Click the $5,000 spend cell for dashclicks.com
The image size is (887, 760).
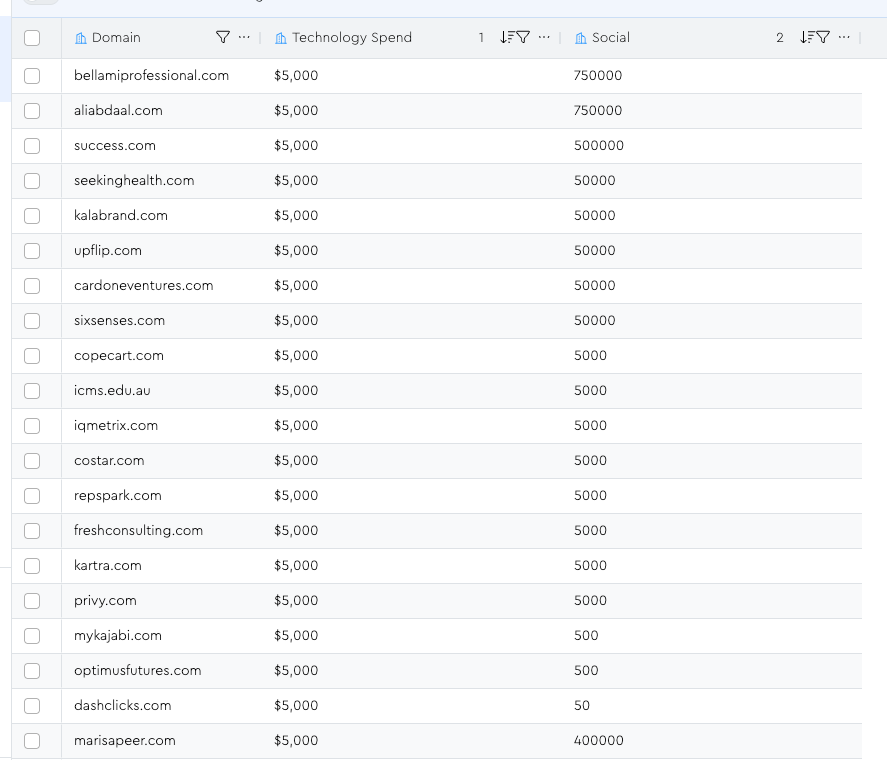coord(296,706)
